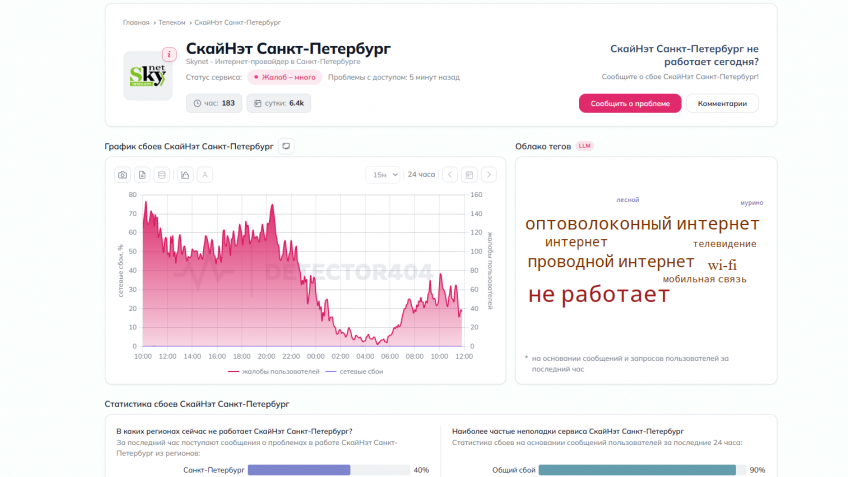Click the LLM badge next to Облако тегов
The image size is (848, 477).
585,146
